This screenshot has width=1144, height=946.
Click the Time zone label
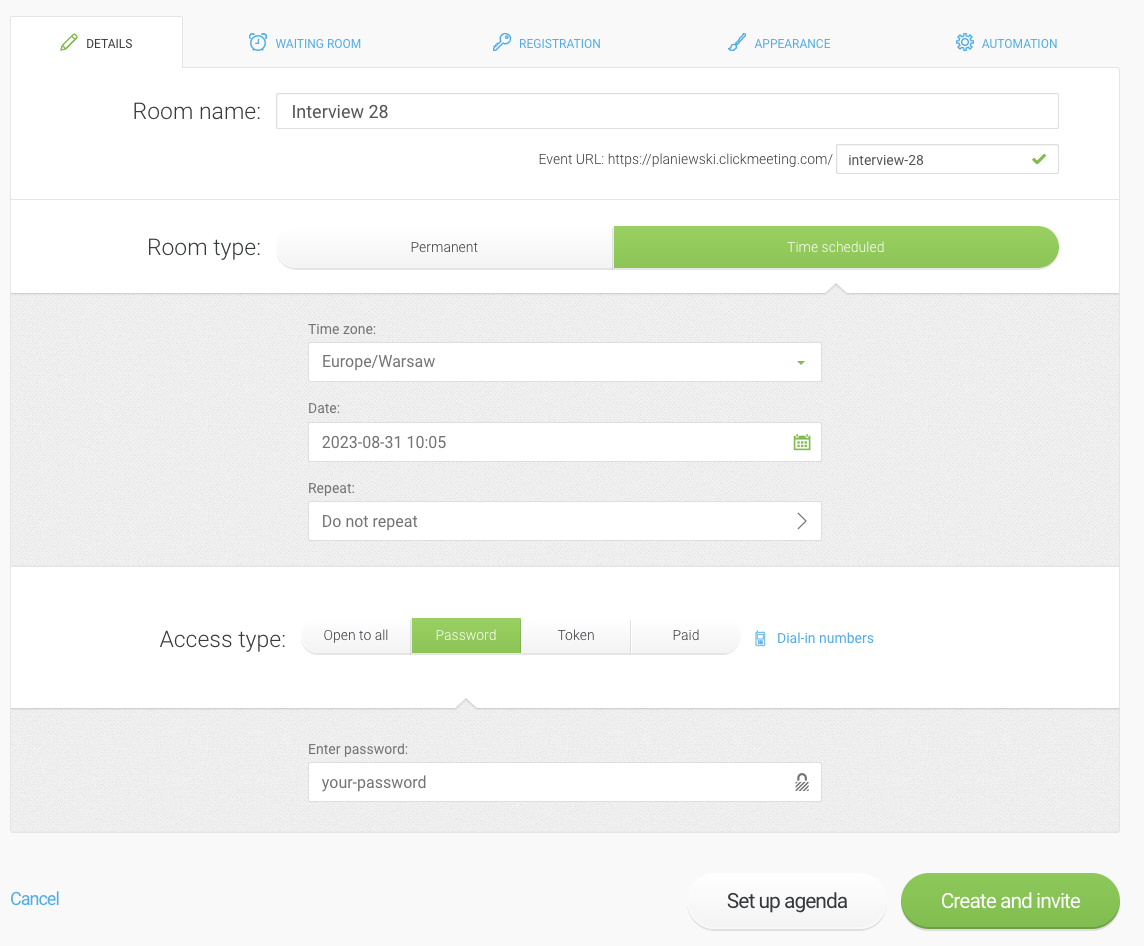(x=342, y=329)
